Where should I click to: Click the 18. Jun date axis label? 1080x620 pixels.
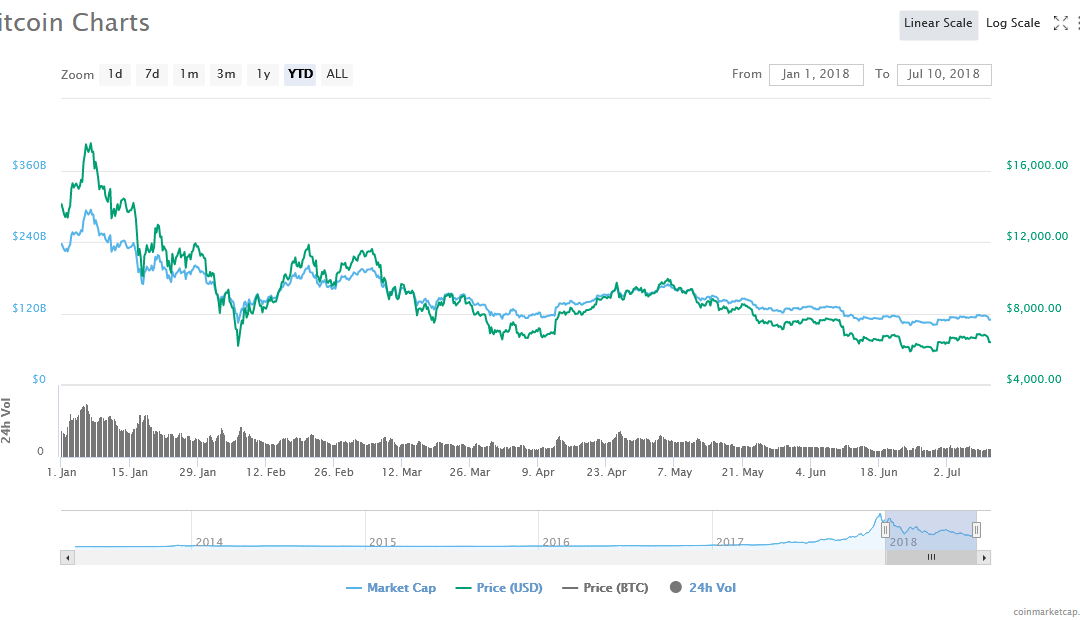pyautogui.click(x=879, y=473)
